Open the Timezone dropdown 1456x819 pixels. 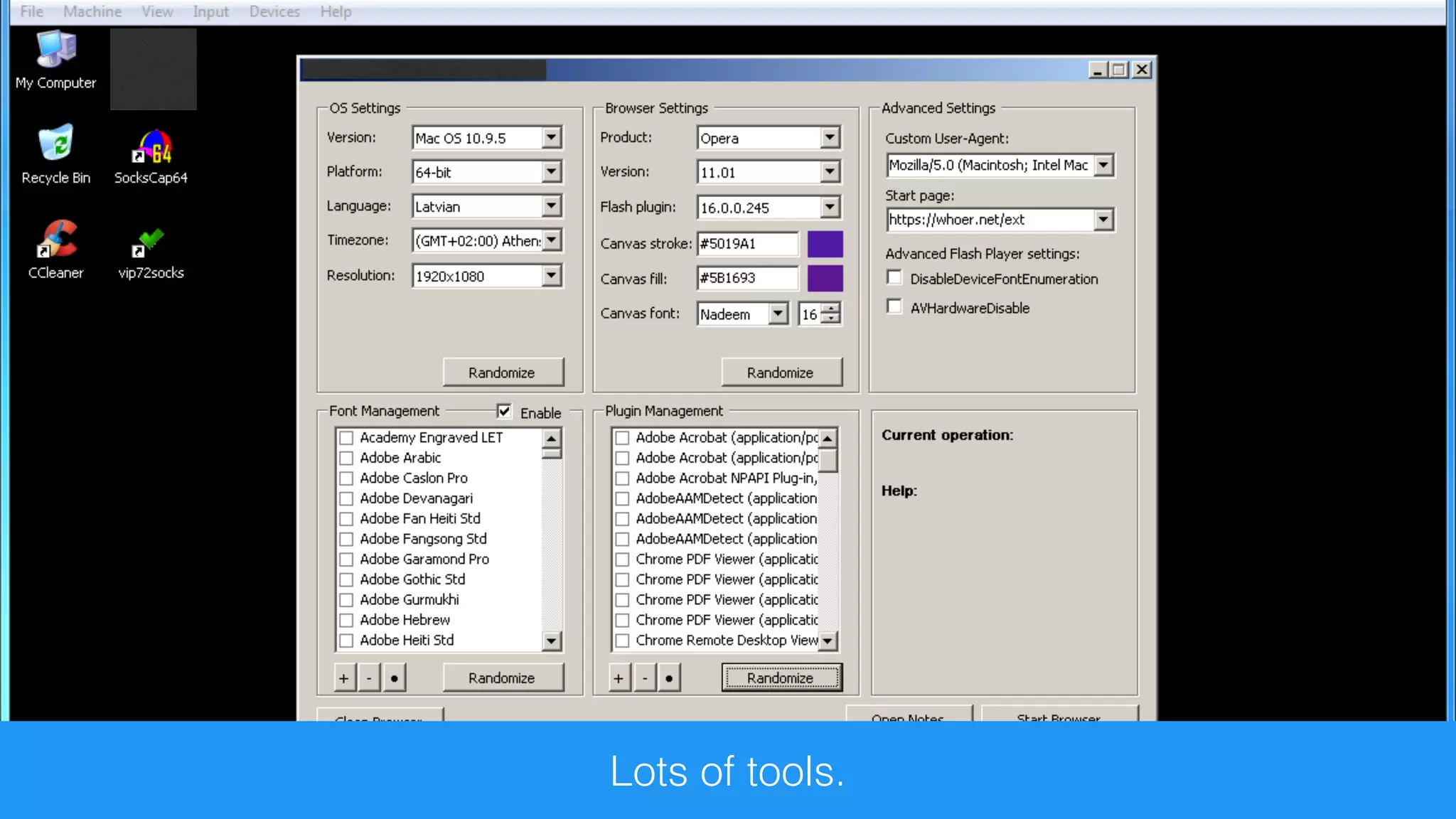(552, 240)
